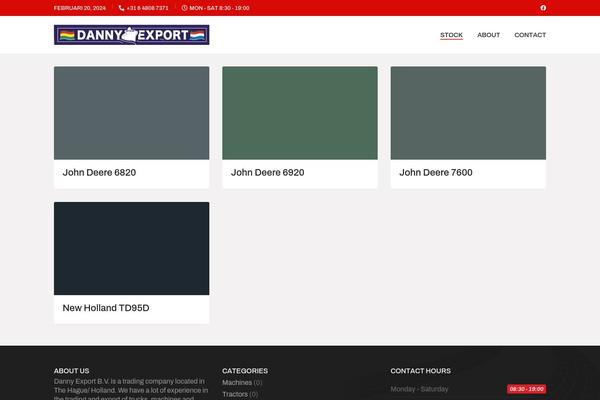This screenshot has height=400, width=600.
Task: Click the MON - SAT 8:30 - 19:00 text
Action: pyautogui.click(x=219, y=8)
